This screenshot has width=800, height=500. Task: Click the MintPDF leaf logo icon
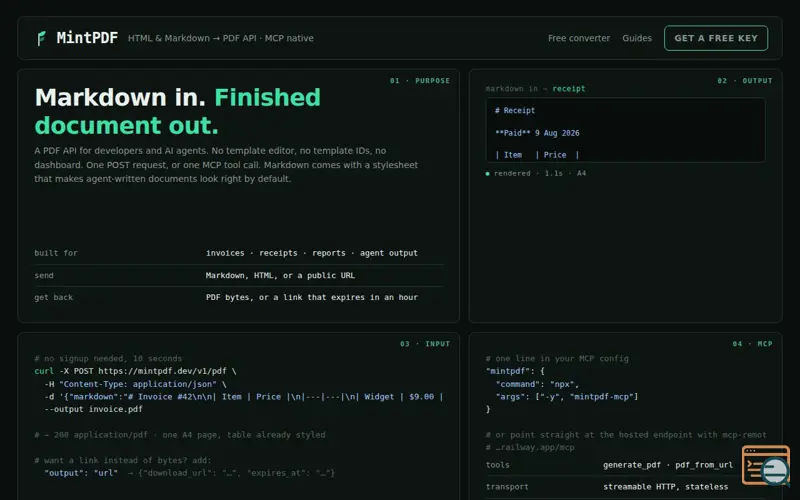click(41, 38)
